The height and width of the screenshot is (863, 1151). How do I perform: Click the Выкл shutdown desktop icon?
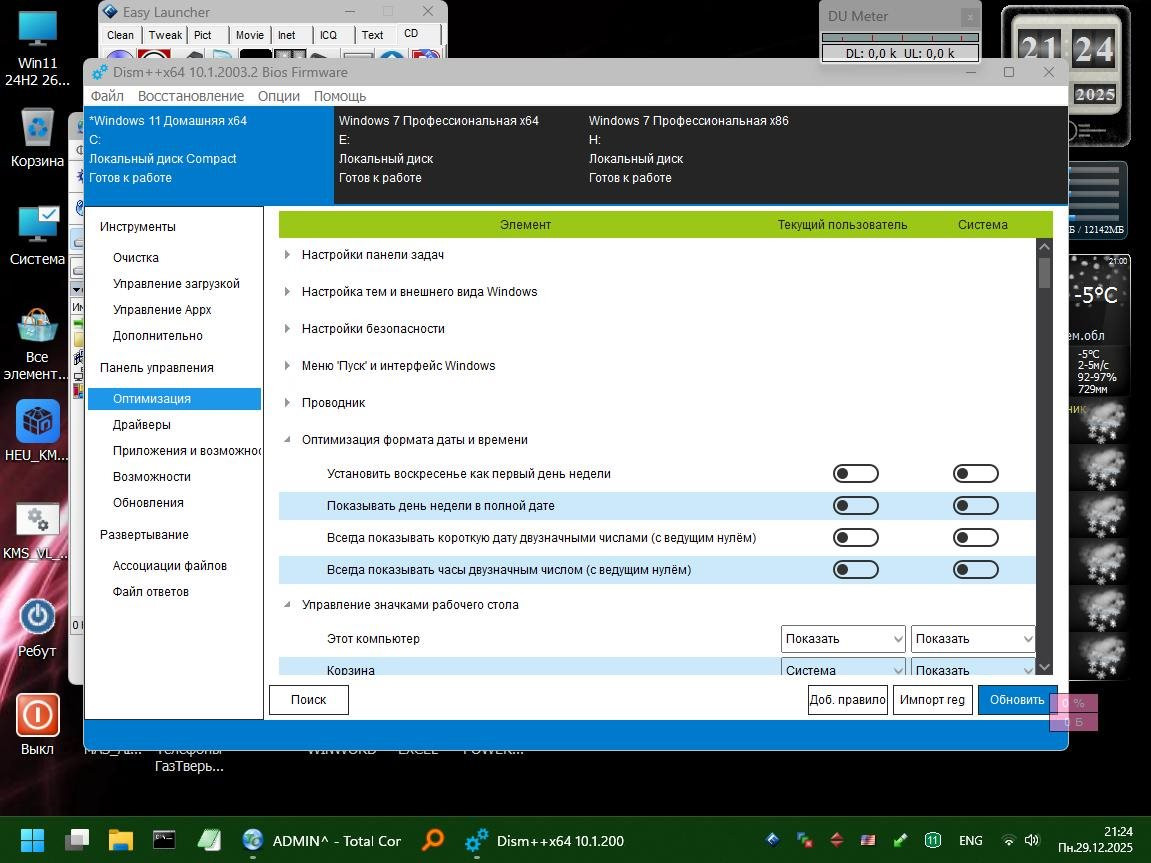point(37,725)
